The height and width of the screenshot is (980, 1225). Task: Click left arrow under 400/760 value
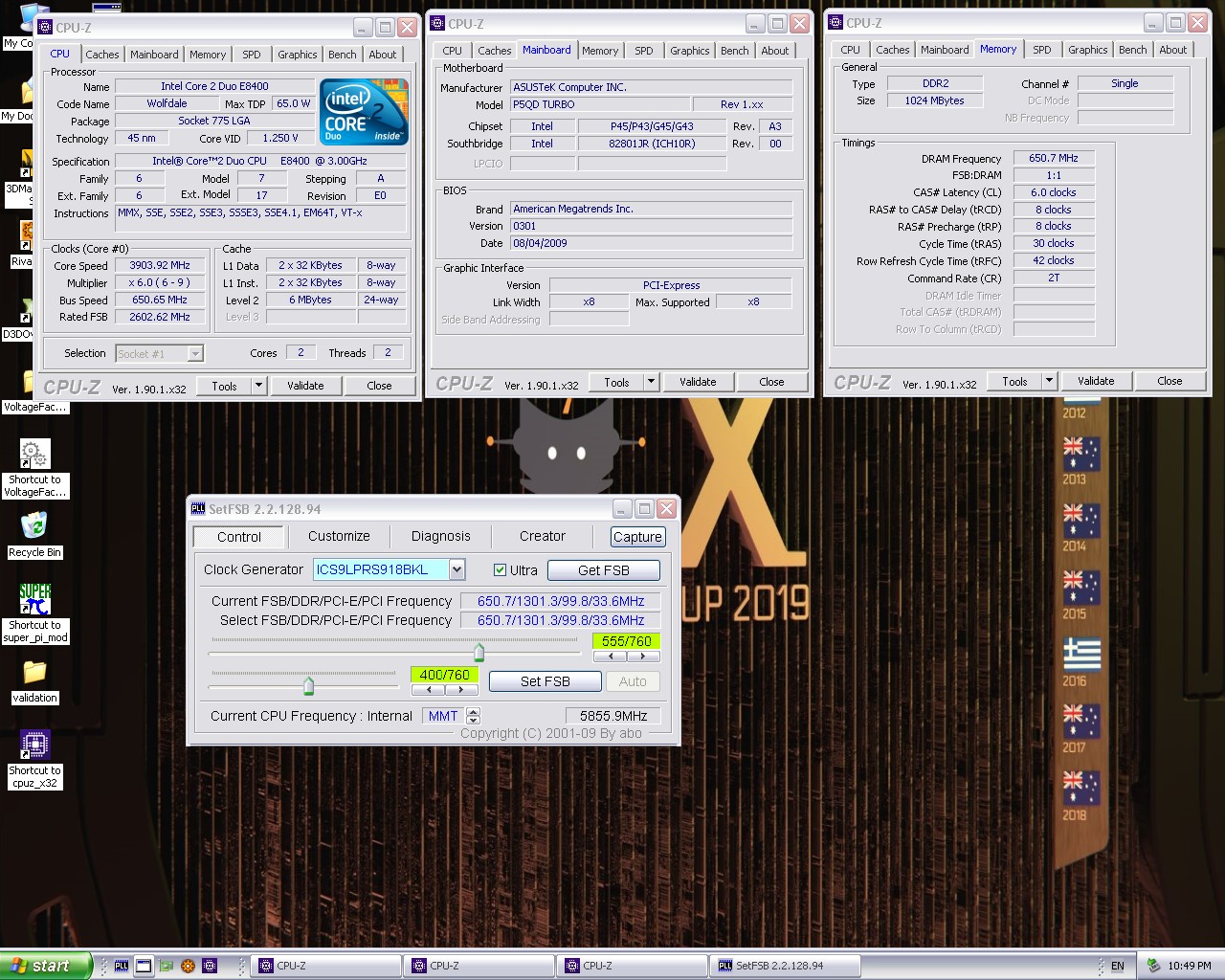pyautogui.click(x=428, y=689)
